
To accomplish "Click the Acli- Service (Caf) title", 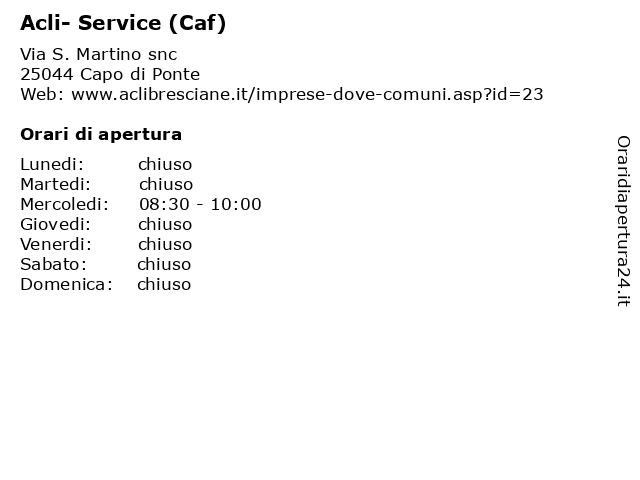I will (x=123, y=23).
